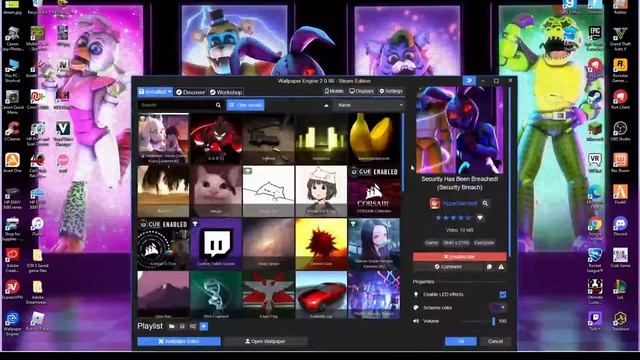This screenshot has height=360, width=640.
Task: Open the Rocket League desktop icon
Action: click(x=595, y=260)
